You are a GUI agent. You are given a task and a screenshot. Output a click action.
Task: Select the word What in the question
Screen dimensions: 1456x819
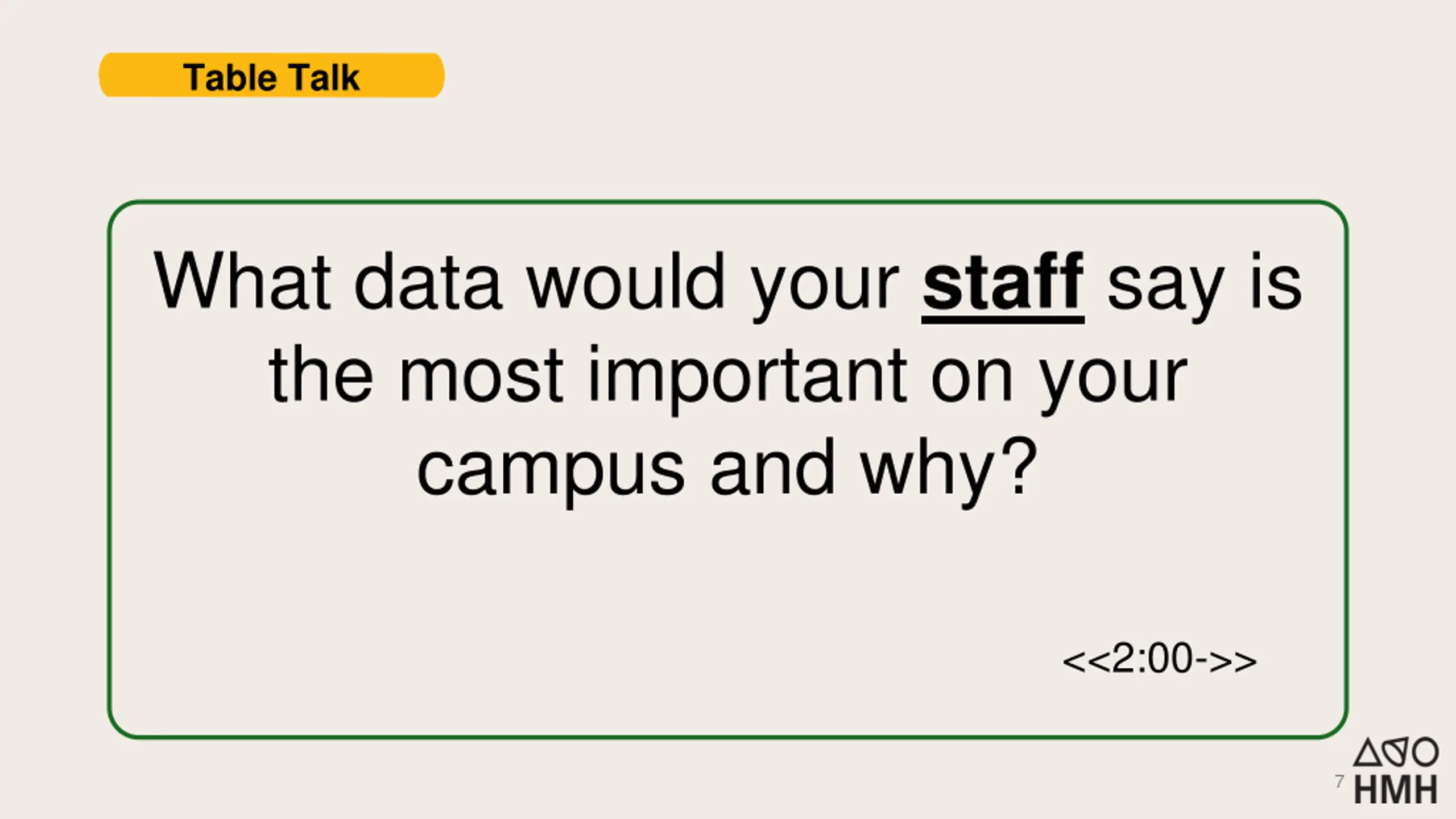click(x=242, y=281)
